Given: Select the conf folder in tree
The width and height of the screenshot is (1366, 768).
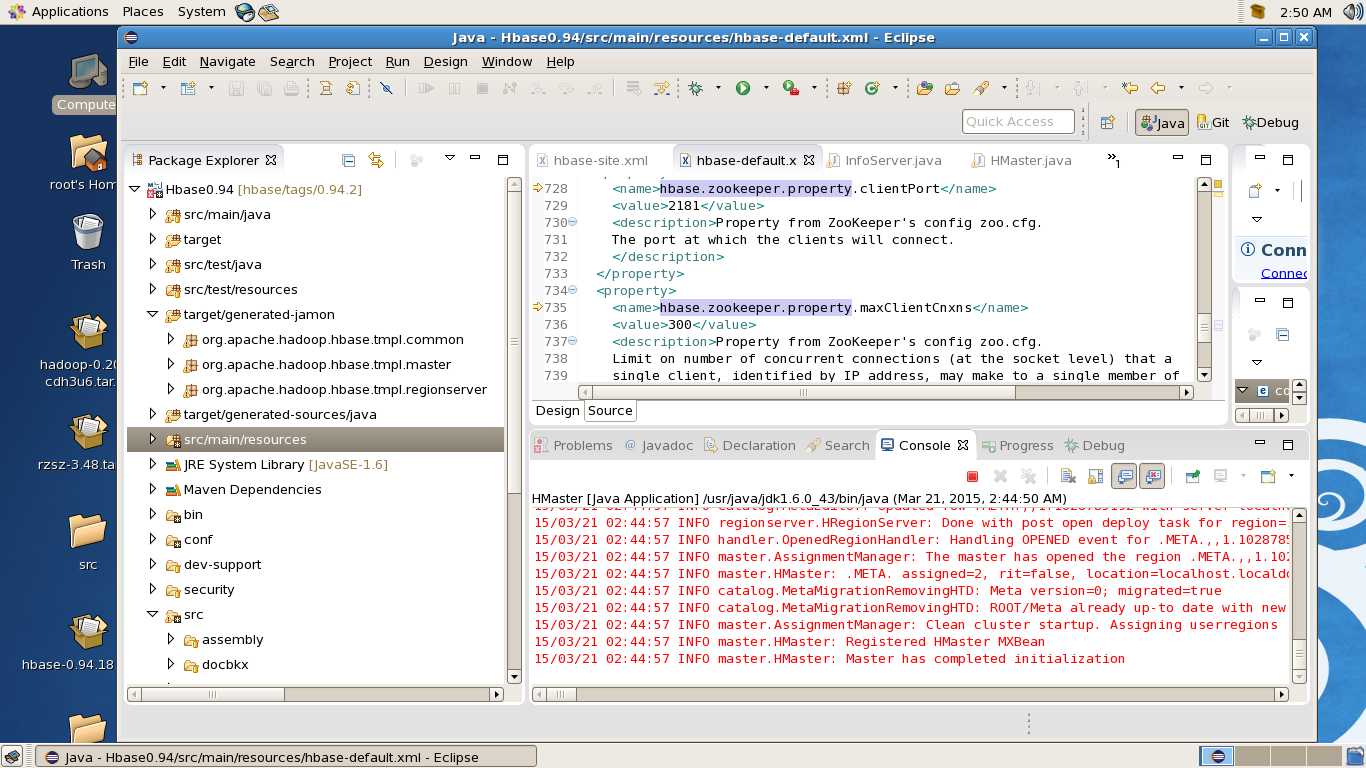Looking at the screenshot, I should click(x=197, y=539).
